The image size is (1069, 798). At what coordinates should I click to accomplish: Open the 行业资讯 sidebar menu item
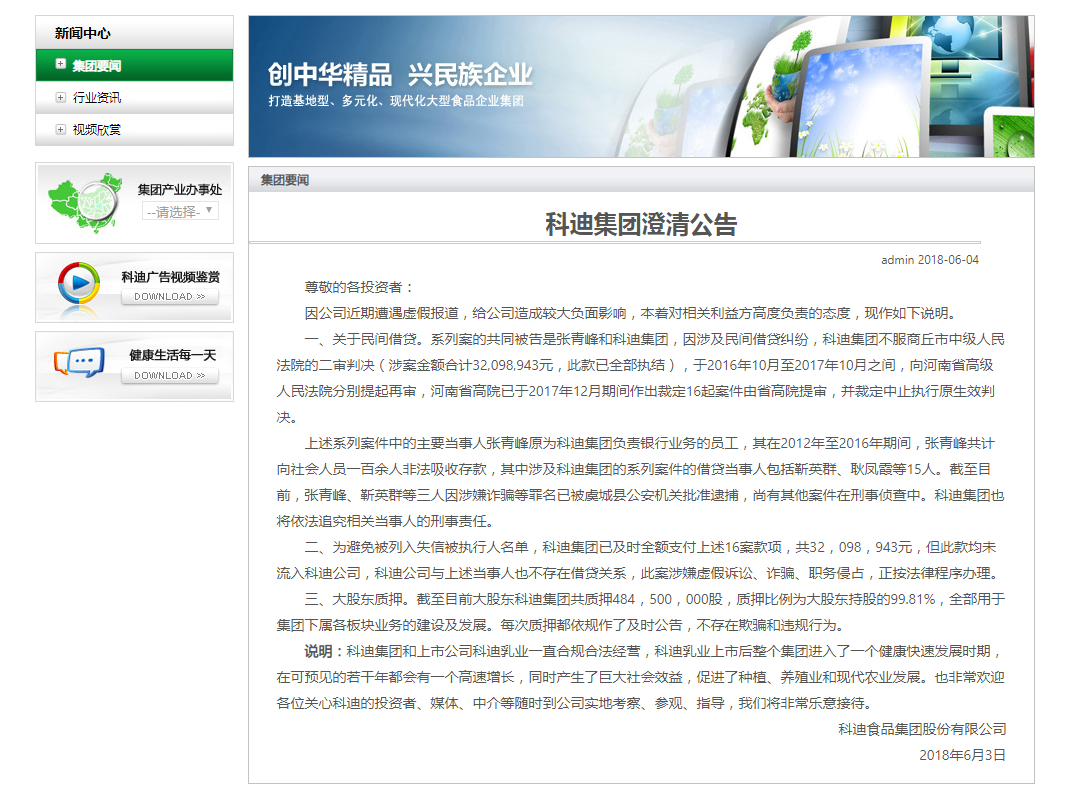point(134,98)
